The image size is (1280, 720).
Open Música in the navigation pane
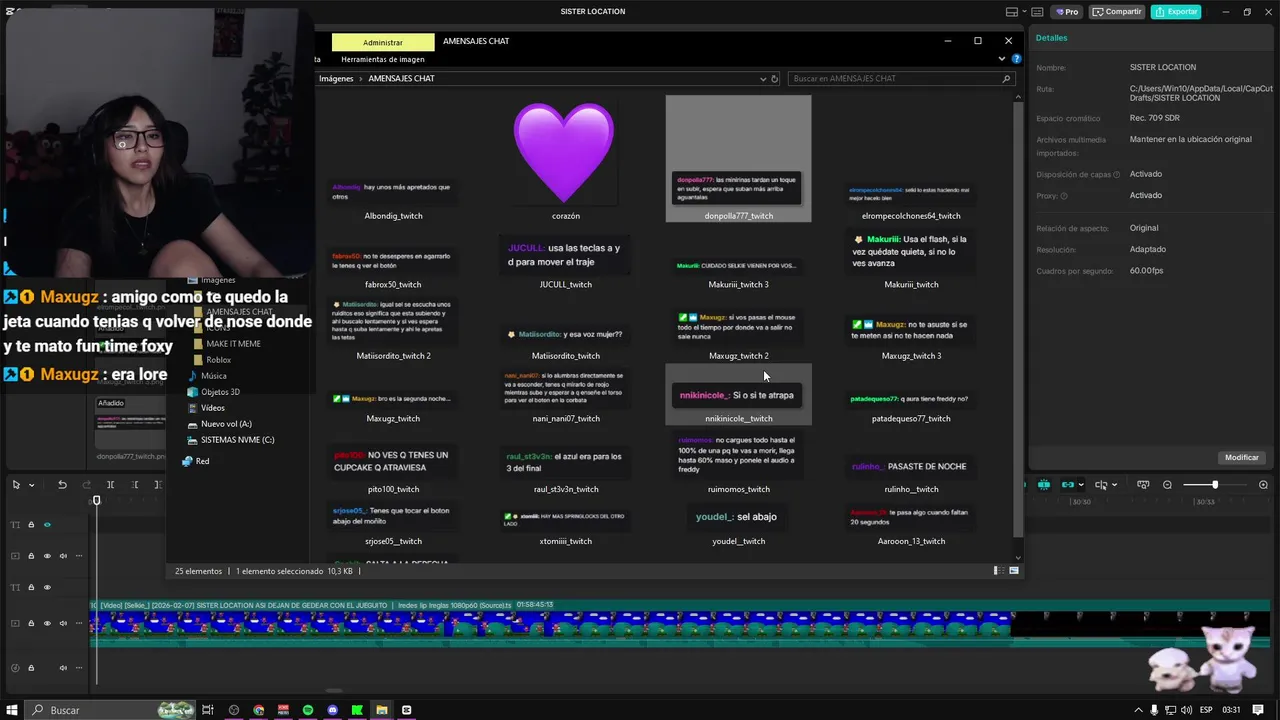213,376
